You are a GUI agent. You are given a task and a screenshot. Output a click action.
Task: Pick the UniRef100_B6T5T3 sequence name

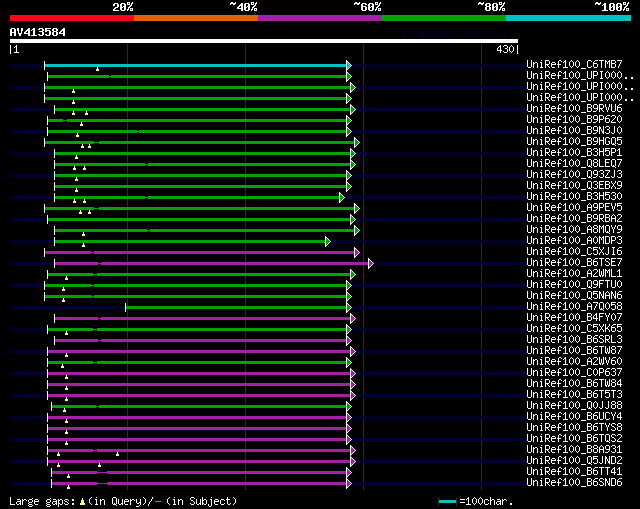pyautogui.click(x=574, y=395)
